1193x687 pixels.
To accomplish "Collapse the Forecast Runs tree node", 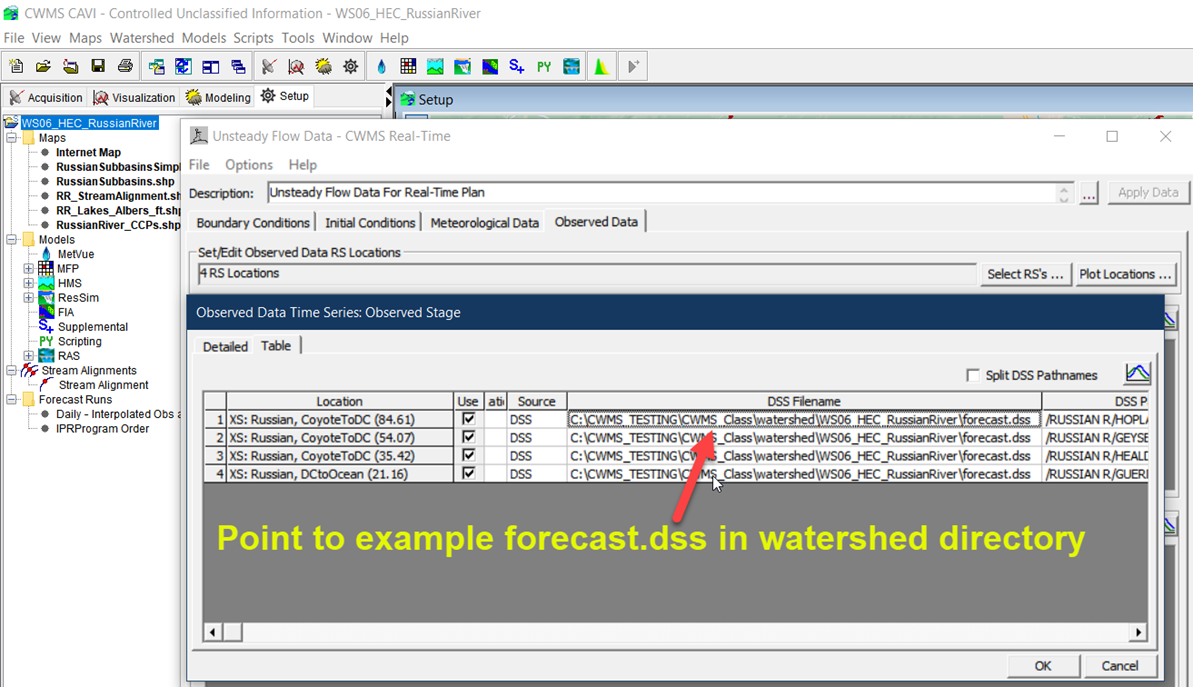I will click(x=11, y=399).
